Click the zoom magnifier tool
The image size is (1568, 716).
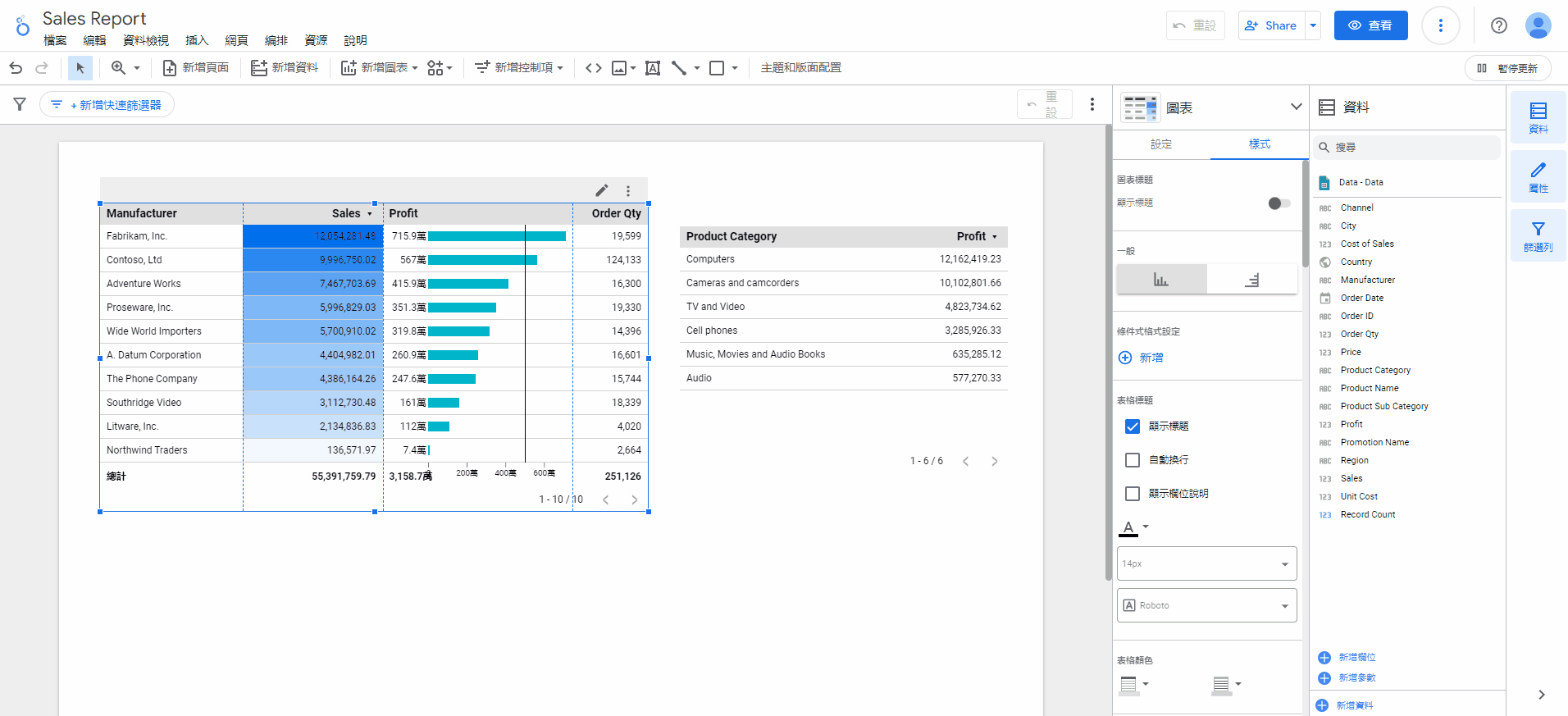click(119, 68)
